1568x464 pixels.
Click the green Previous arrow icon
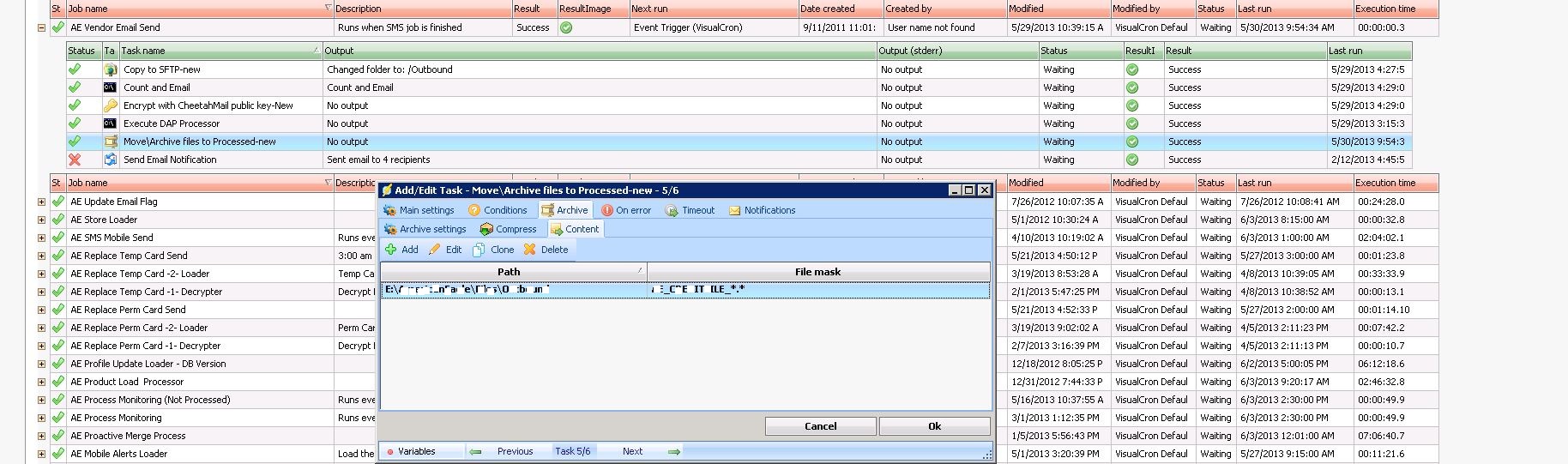475,451
